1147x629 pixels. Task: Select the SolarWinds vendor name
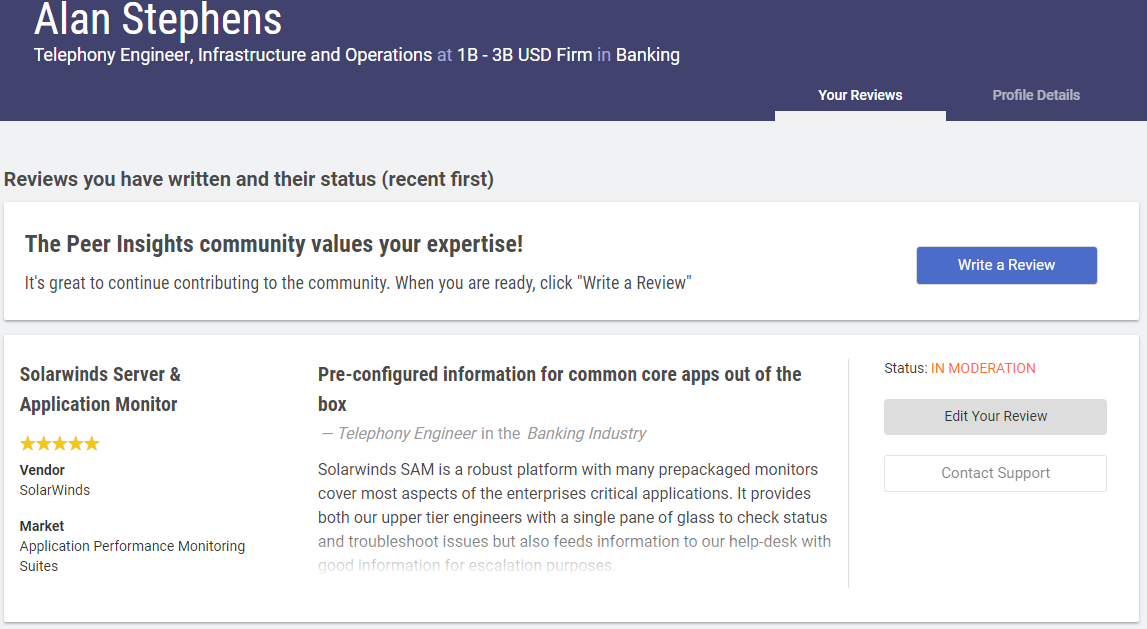point(55,490)
